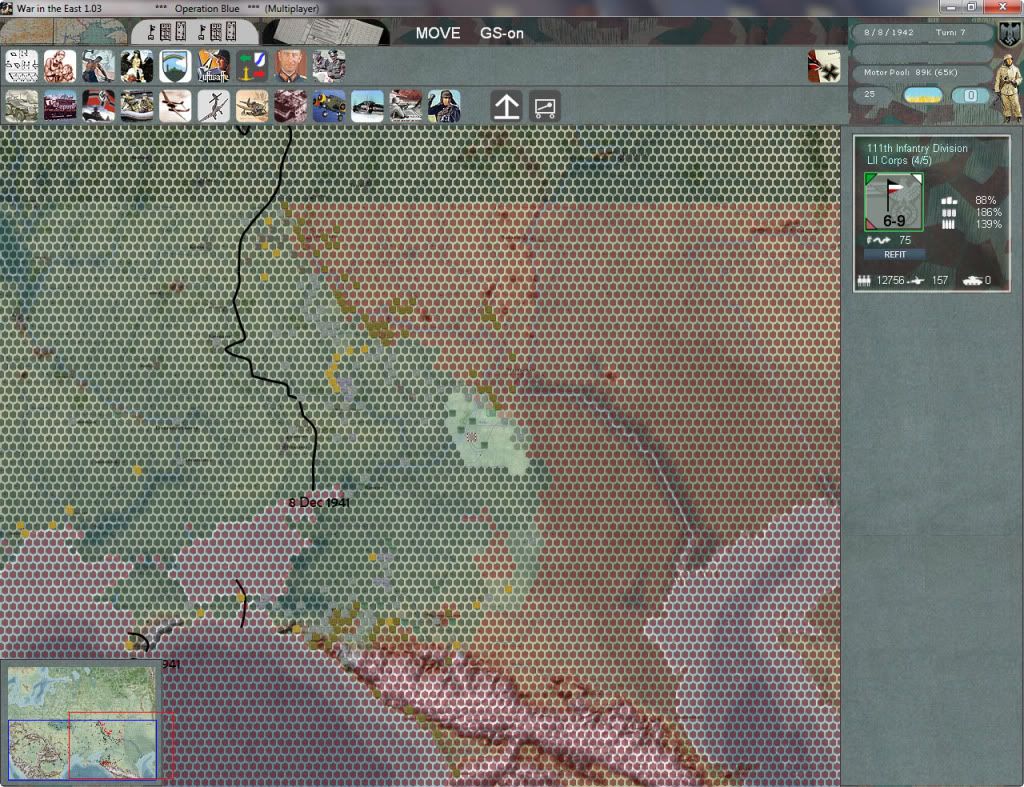Viewport: 1024px width, 787px height.
Task: Click the weather condition indicator
Action: [923, 95]
